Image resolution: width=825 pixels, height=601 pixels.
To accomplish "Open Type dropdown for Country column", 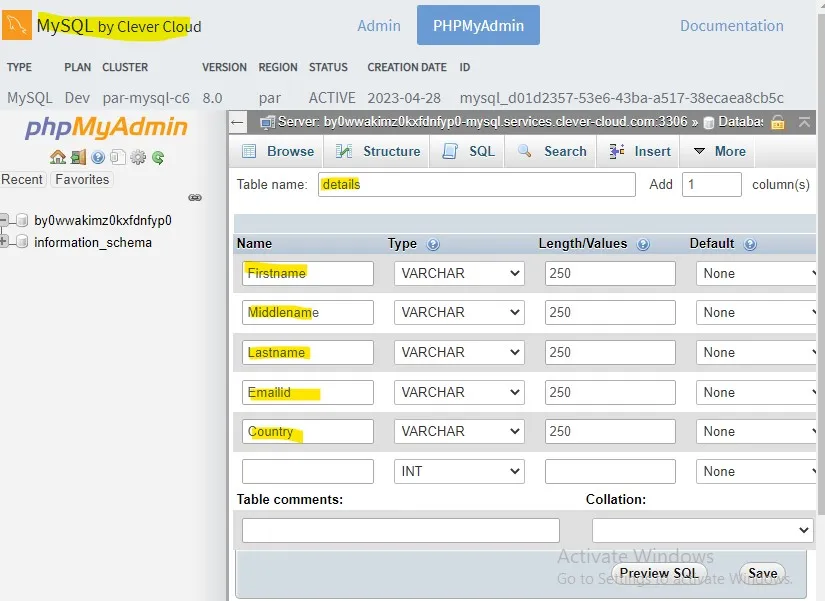I will 459,431.
